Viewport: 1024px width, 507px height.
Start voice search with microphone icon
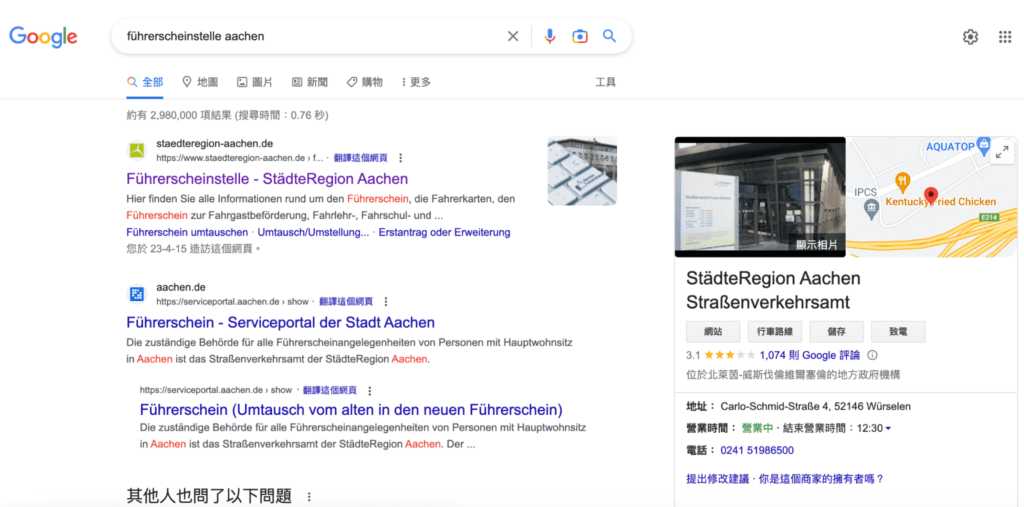point(550,37)
